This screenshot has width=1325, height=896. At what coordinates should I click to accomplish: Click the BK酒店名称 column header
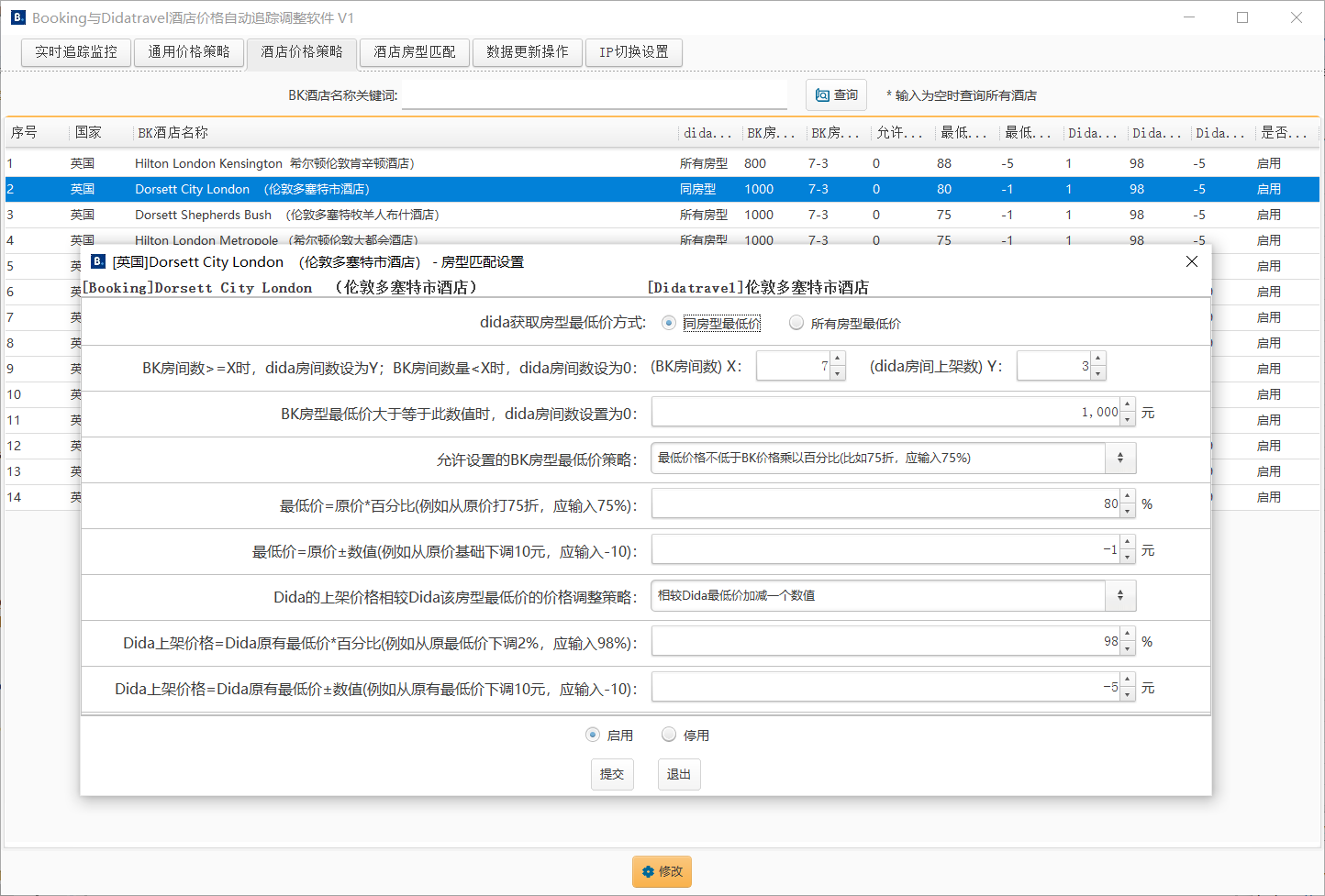[x=406, y=133]
